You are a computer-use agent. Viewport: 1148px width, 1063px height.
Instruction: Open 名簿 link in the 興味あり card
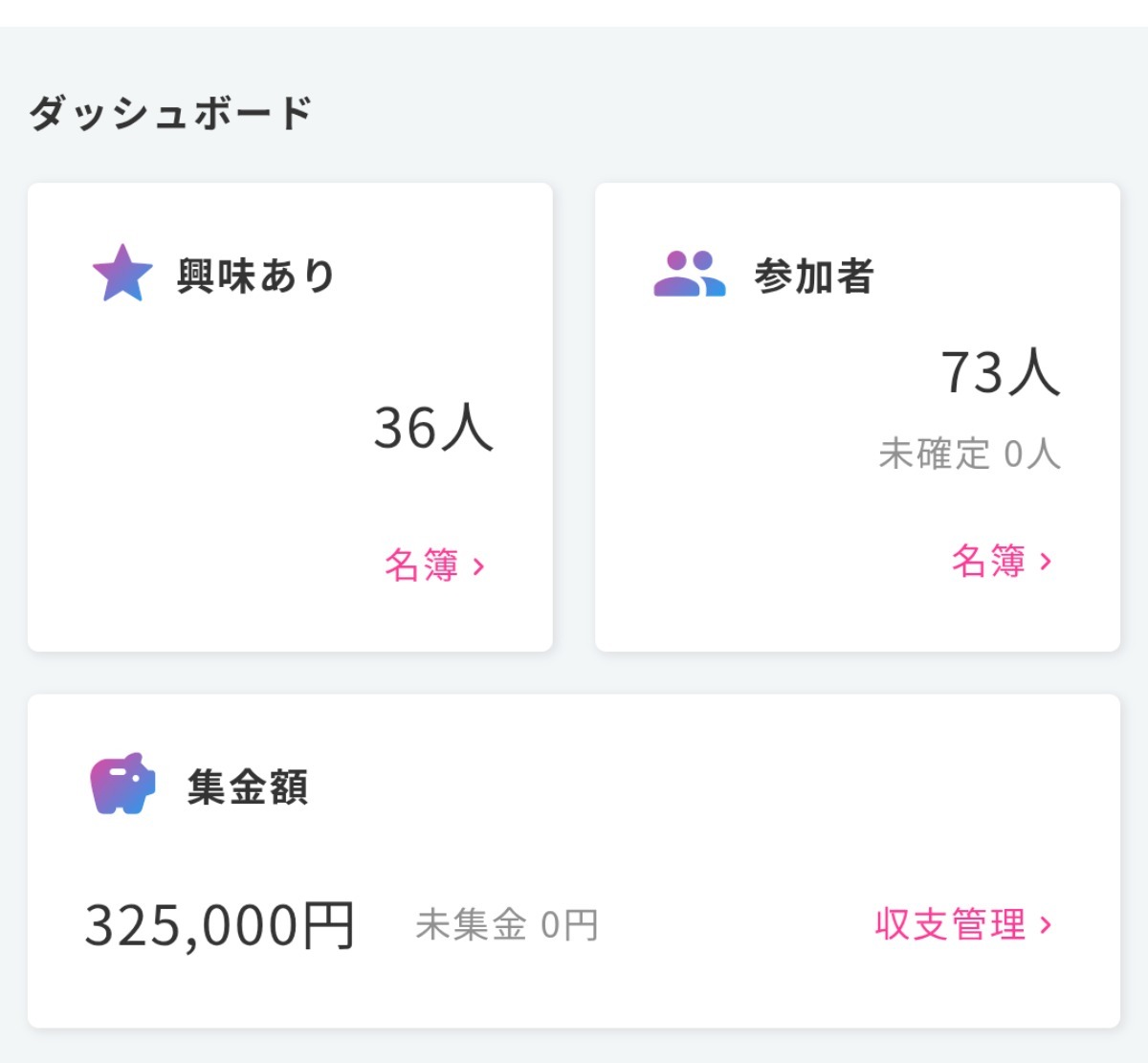pyautogui.click(x=422, y=565)
